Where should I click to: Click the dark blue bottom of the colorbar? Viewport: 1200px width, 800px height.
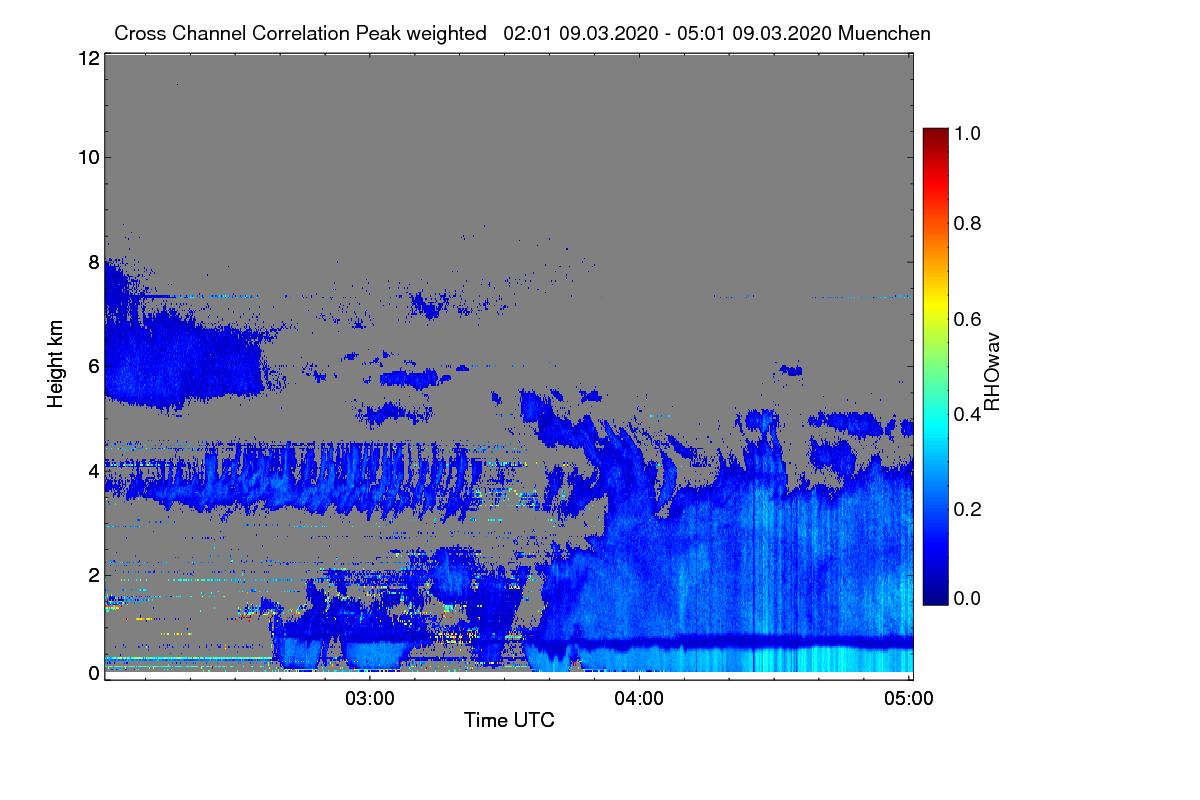point(934,595)
